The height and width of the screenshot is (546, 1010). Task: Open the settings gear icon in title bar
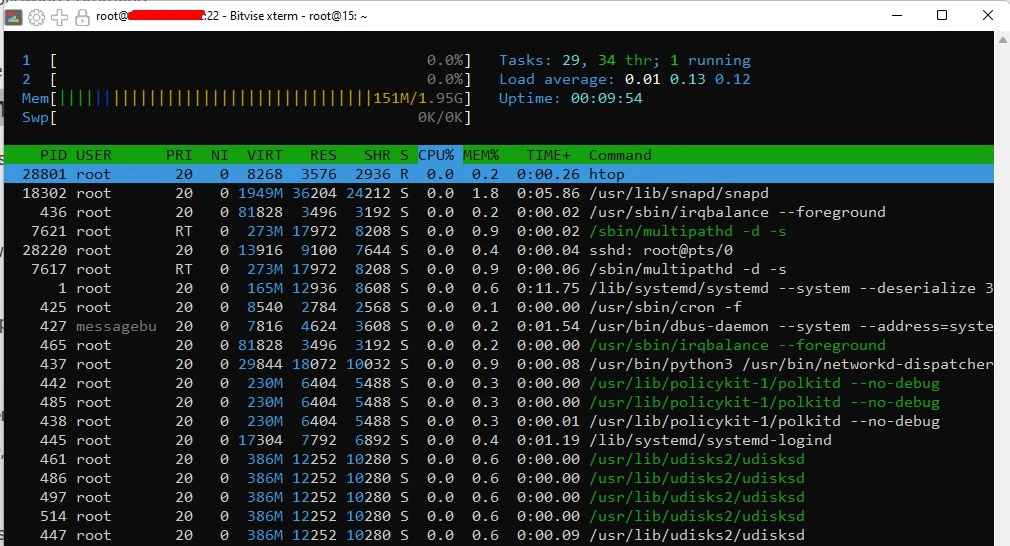pos(37,17)
